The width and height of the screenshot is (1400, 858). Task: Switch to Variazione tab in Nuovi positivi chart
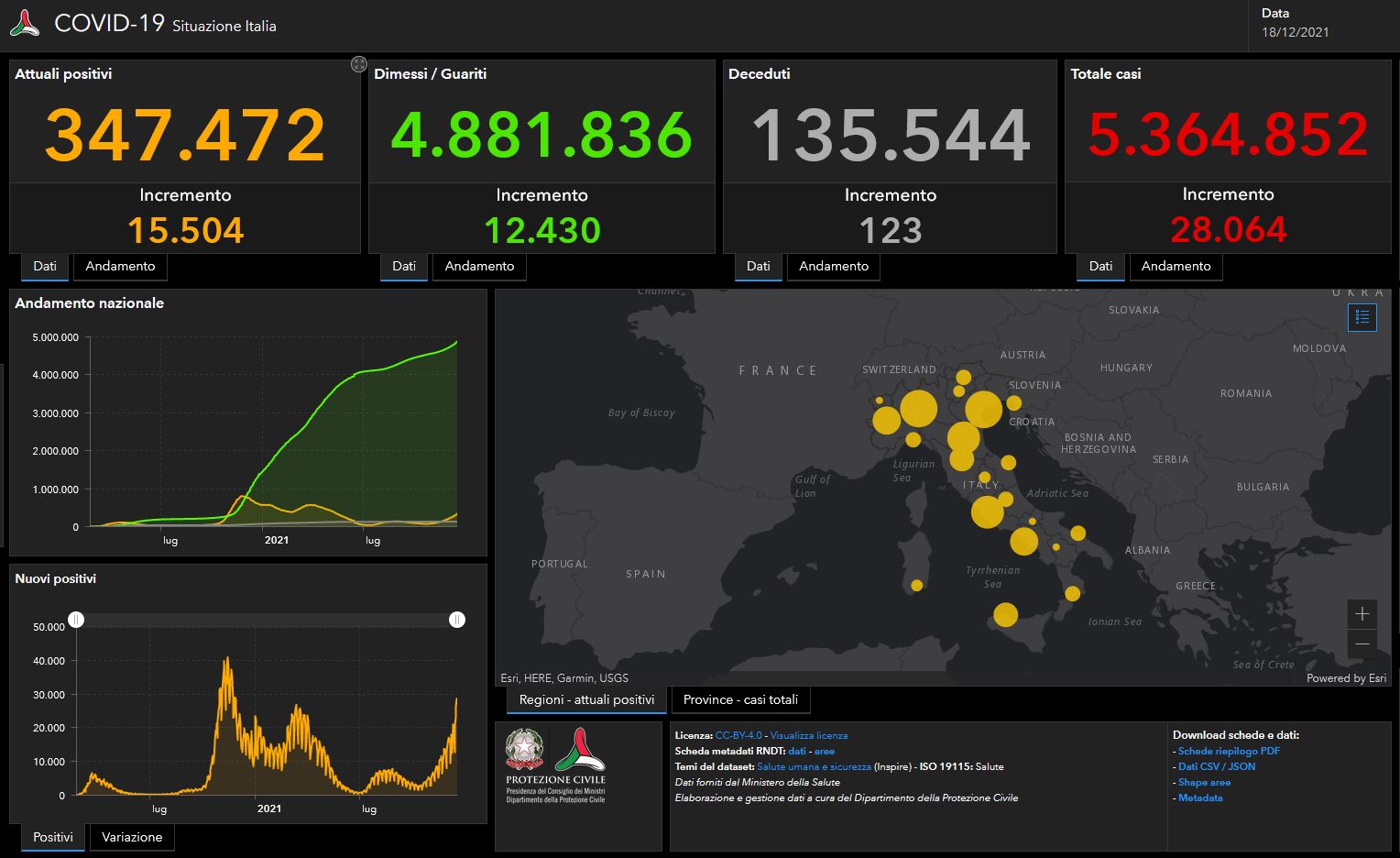tap(132, 838)
